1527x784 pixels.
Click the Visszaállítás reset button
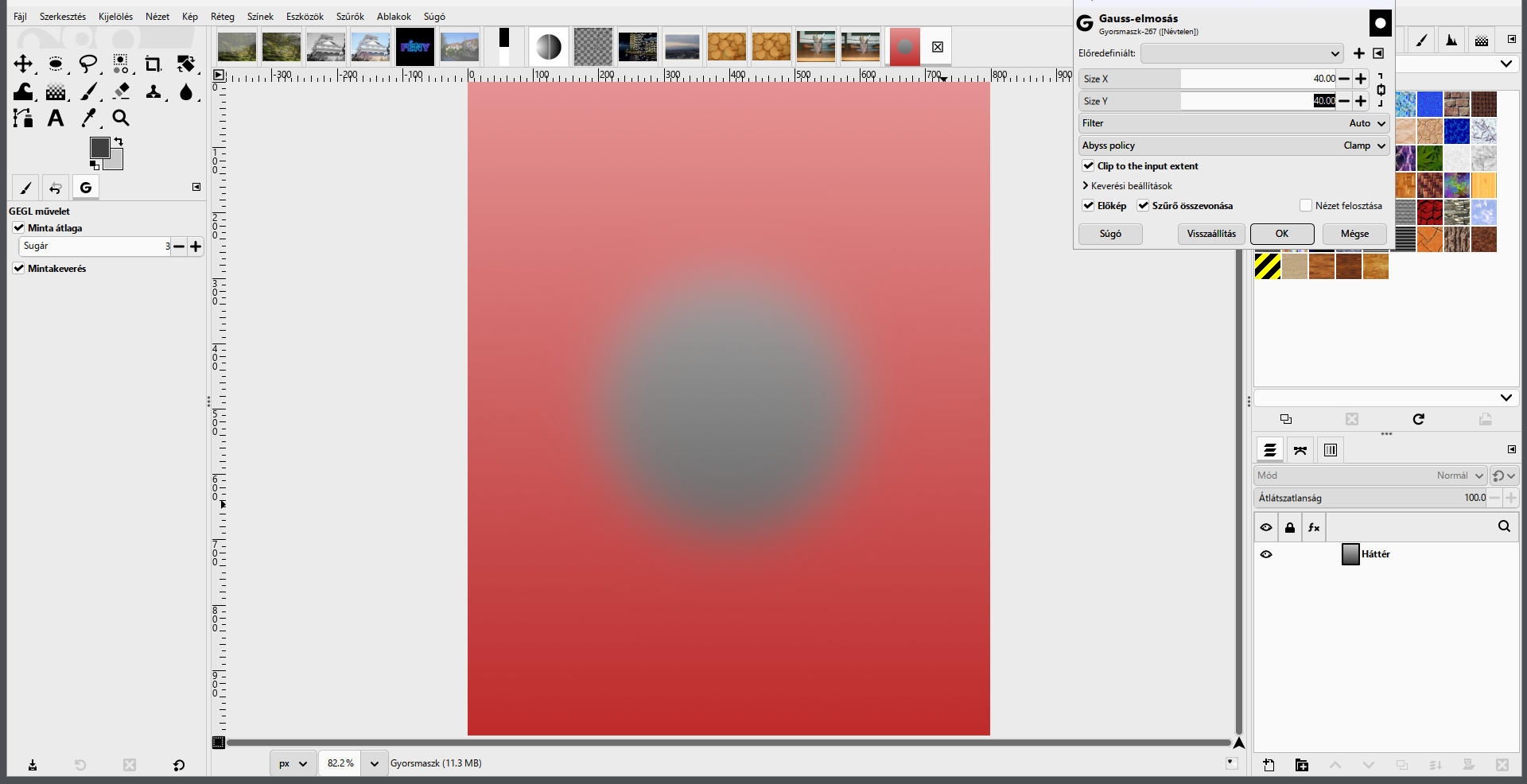(x=1211, y=234)
